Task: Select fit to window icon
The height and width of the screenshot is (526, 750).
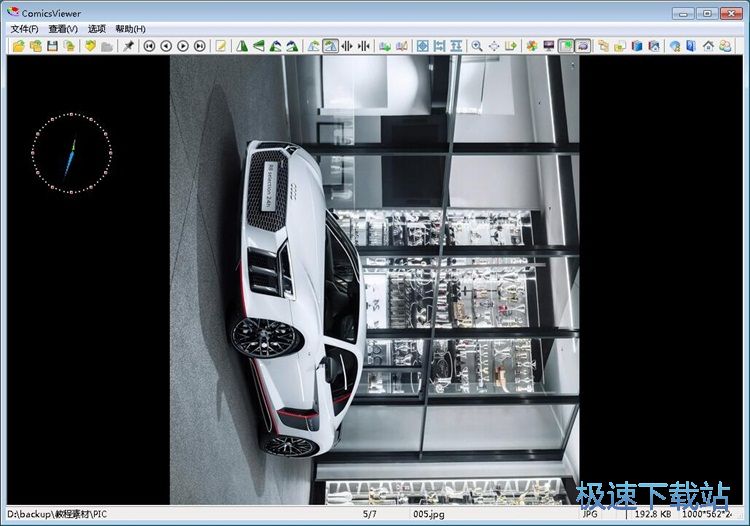Action: click(x=422, y=46)
